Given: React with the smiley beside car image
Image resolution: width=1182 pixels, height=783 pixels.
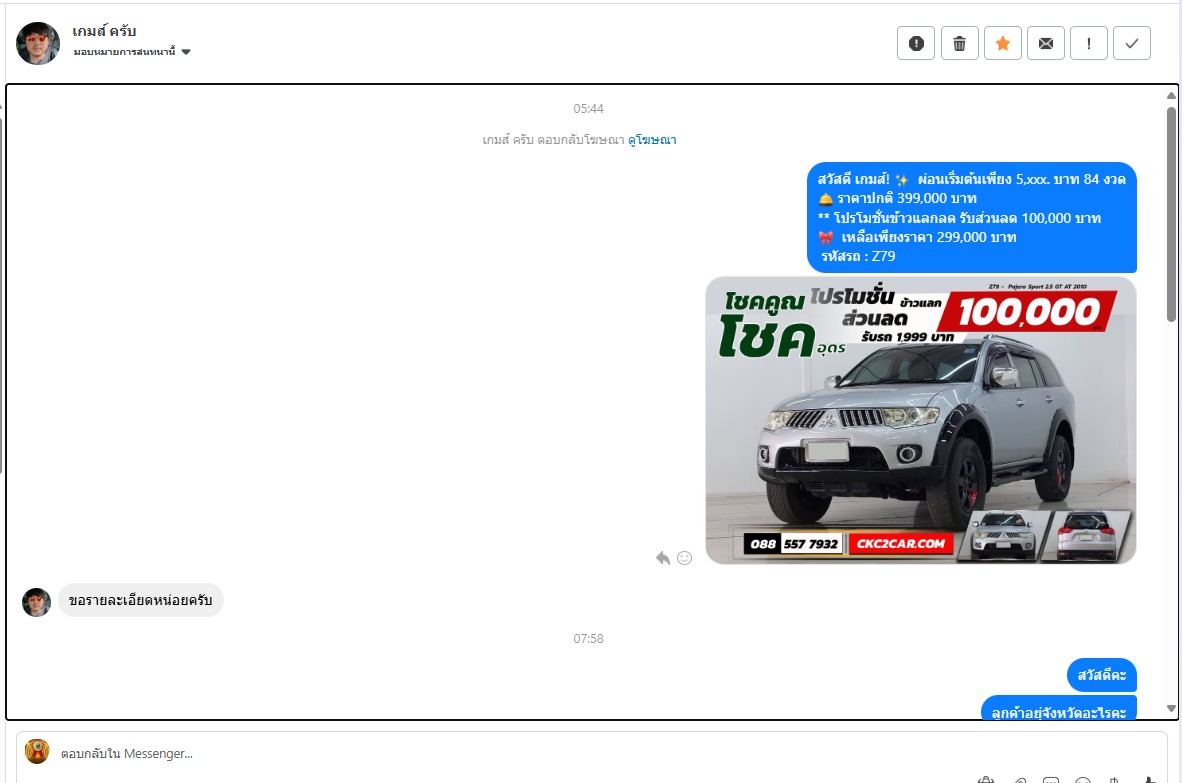Looking at the screenshot, I should [x=684, y=558].
